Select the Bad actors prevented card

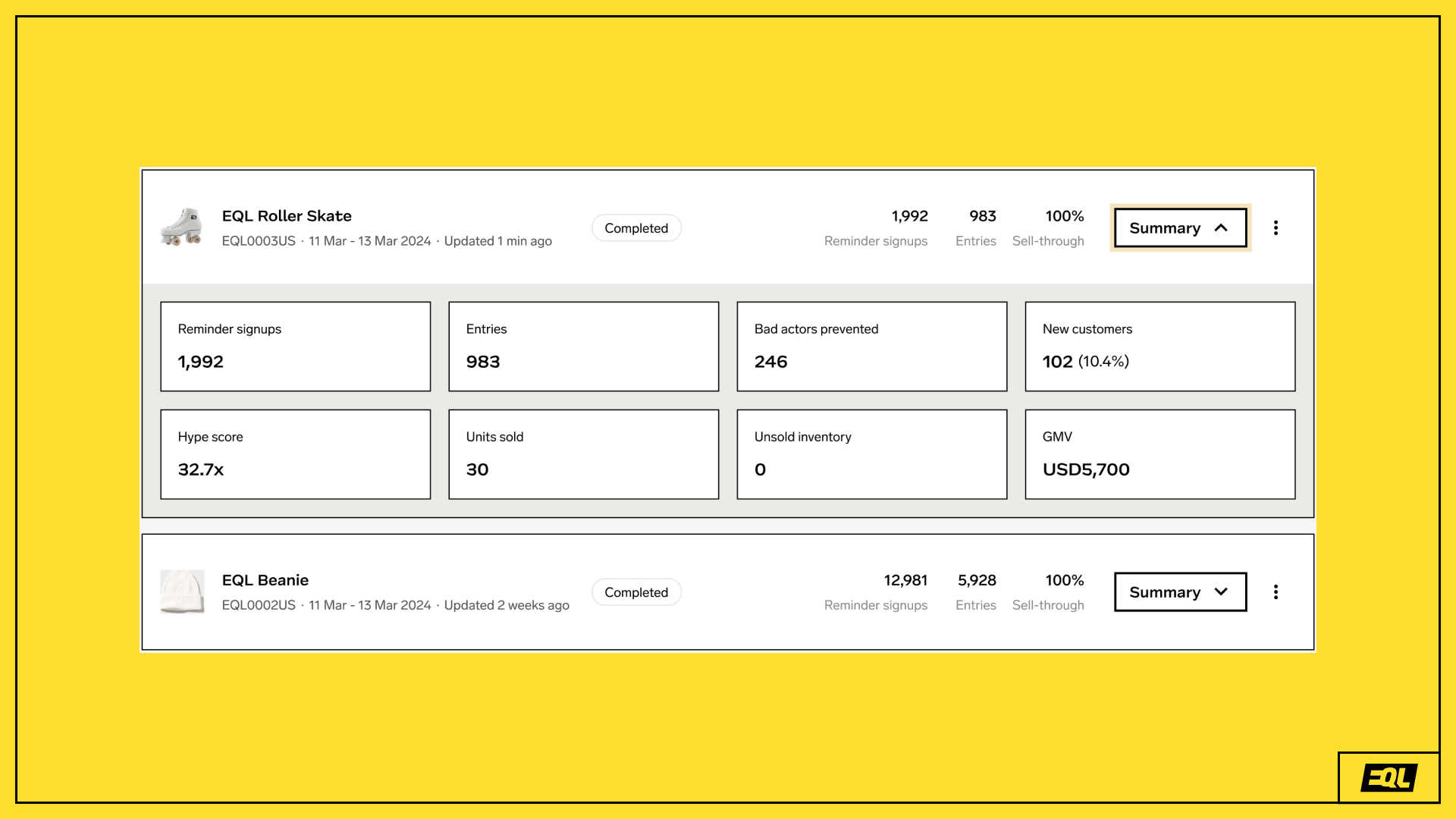872,347
